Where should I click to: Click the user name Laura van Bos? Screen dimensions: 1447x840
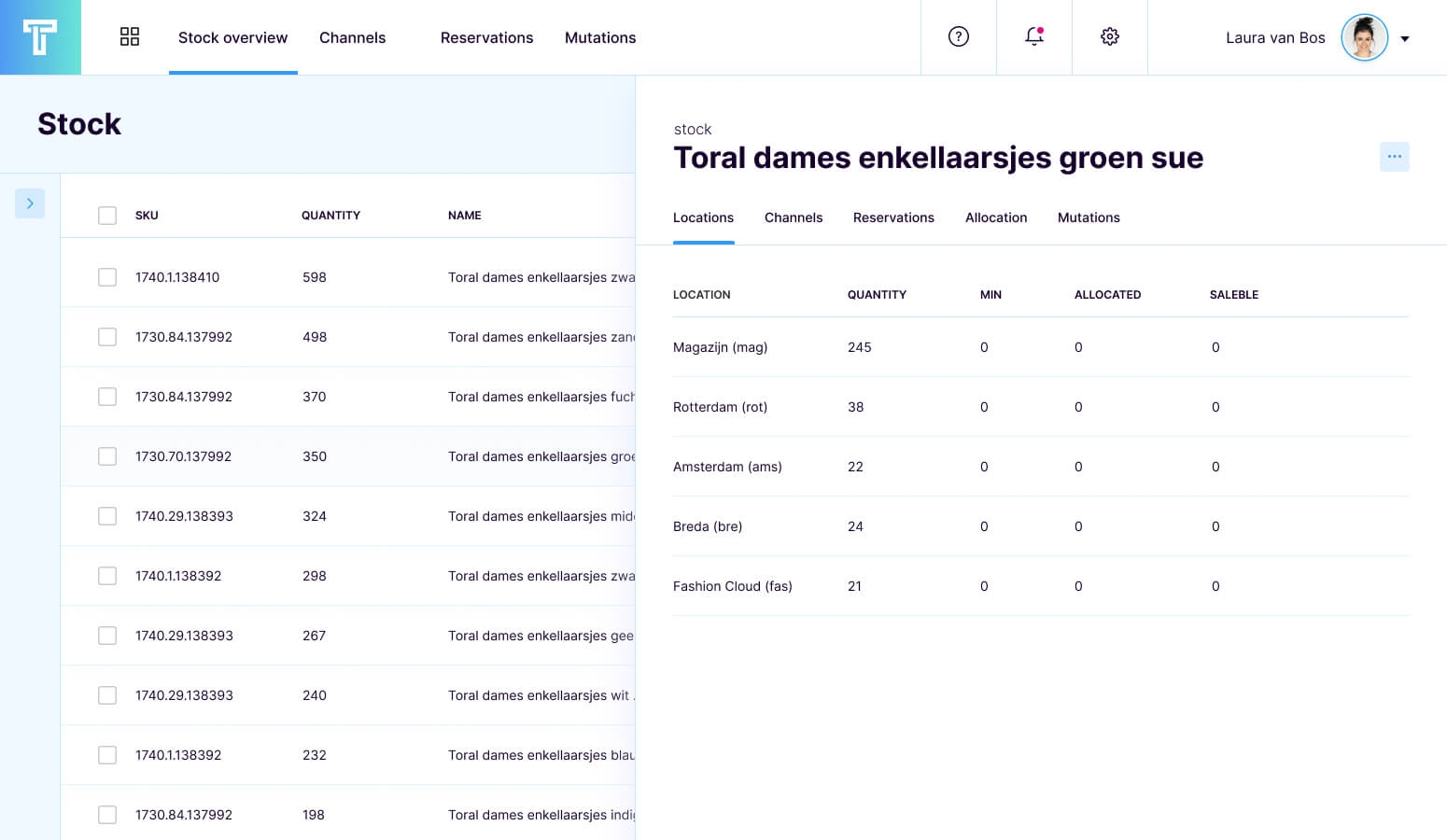coord(1275,38)
